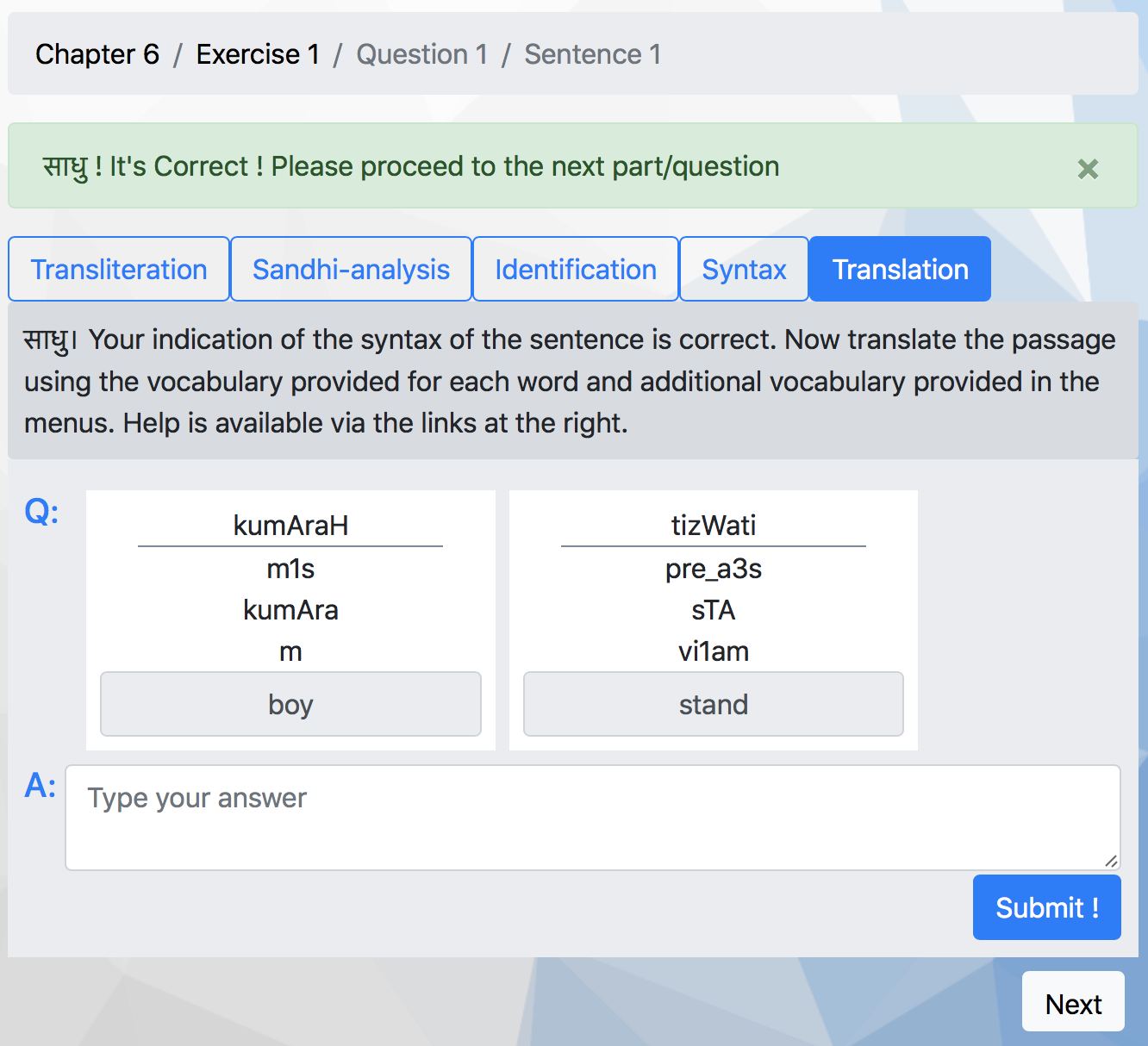Go to the Next sentence

point(1073,1004)
